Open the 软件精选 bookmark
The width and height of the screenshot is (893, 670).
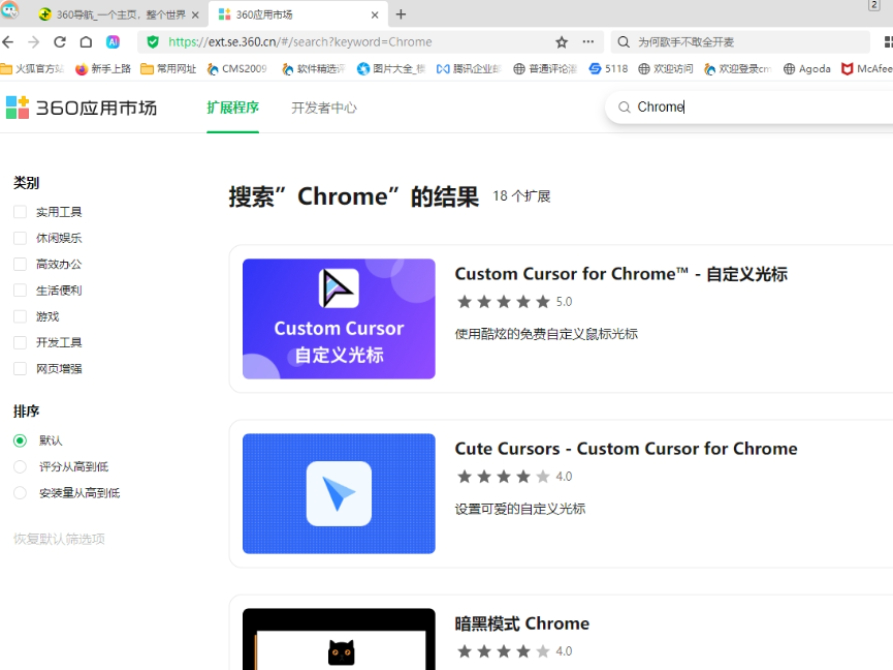tap(313, 69)
